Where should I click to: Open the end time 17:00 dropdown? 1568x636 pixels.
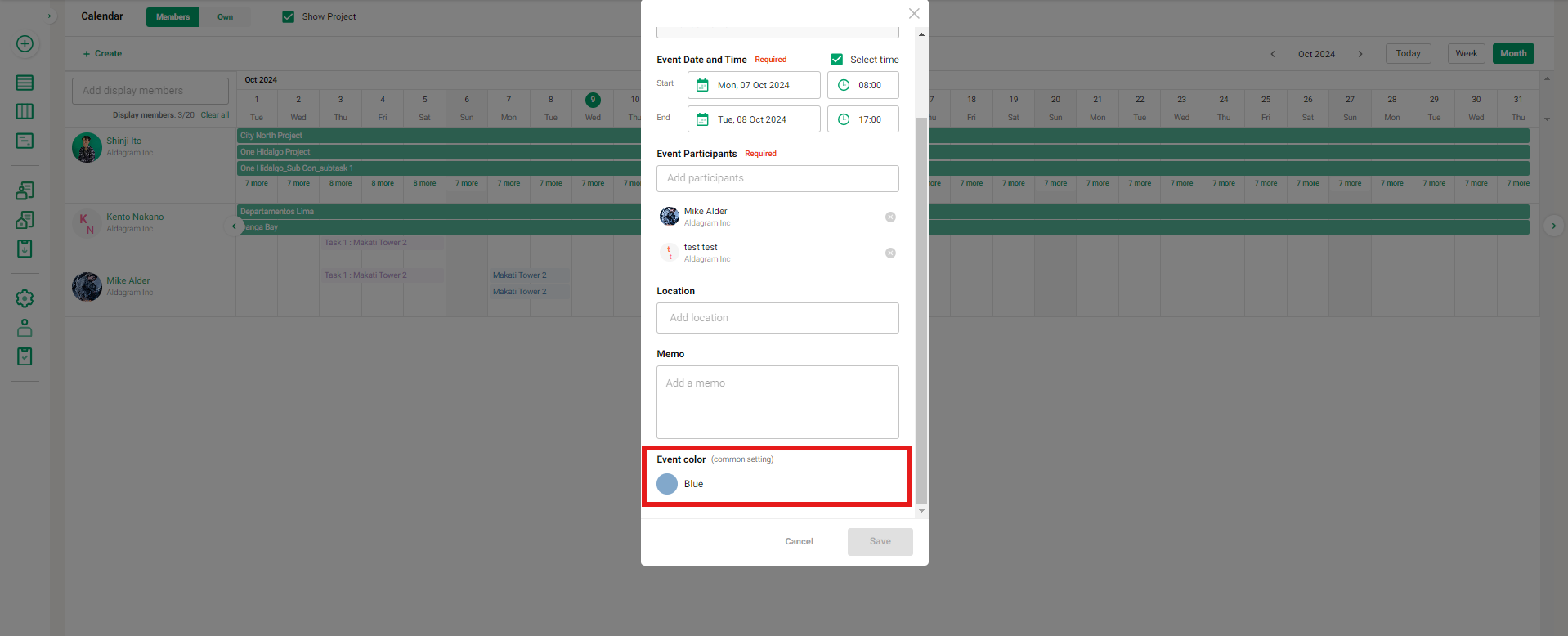coord(862,119)
